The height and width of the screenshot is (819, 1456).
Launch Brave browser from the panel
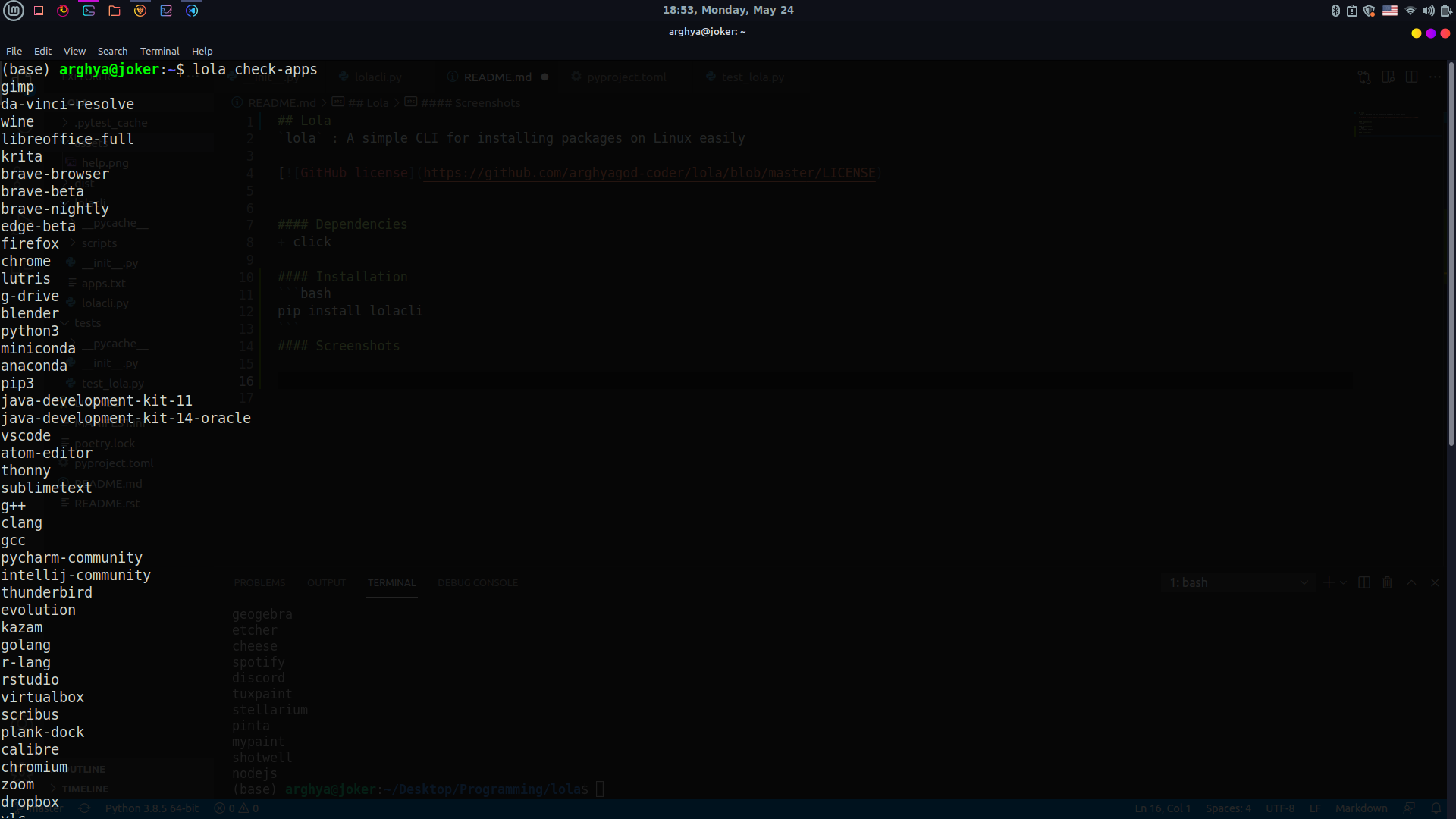point(140,11)
